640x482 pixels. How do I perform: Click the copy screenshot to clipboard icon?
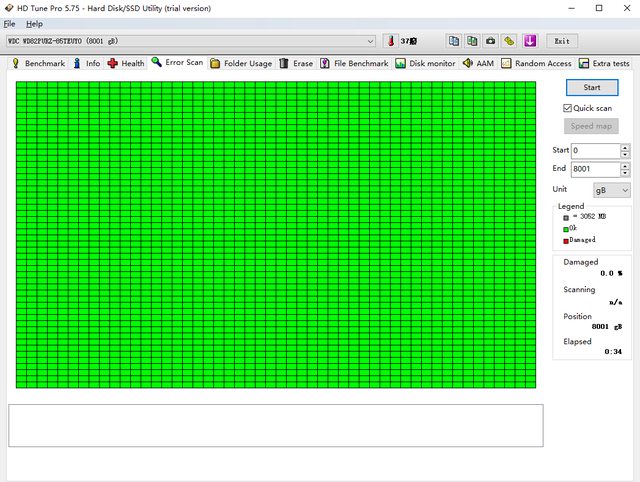(x=473, y=41)
